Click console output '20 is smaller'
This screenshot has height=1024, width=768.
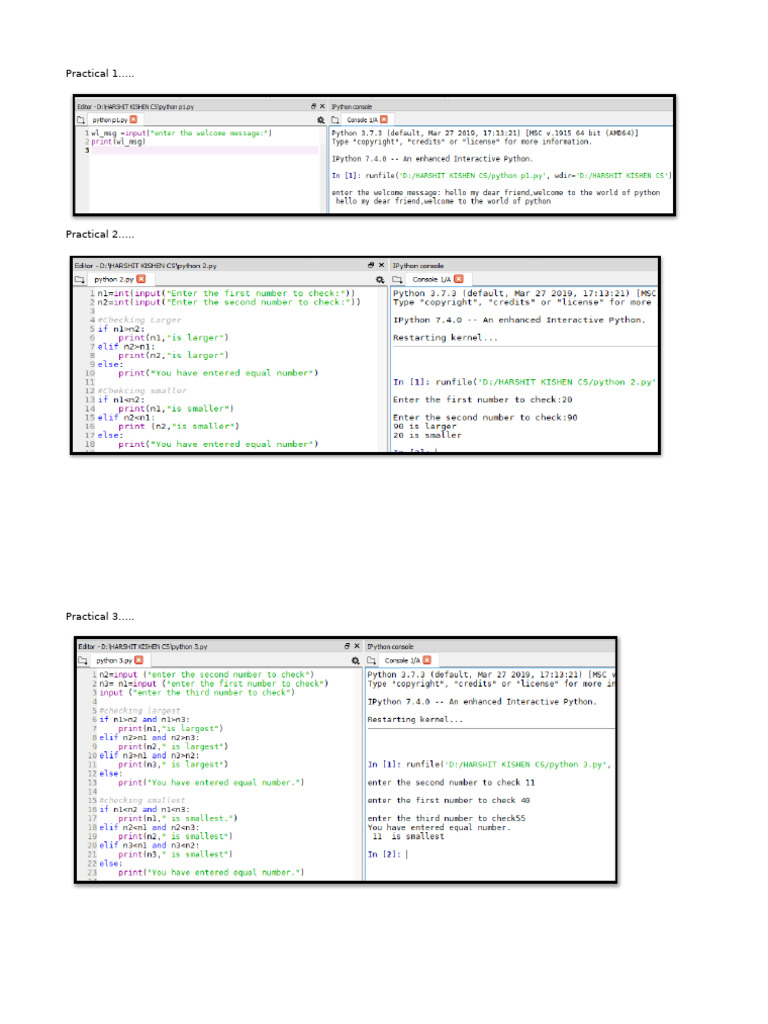tap(427, 435)
